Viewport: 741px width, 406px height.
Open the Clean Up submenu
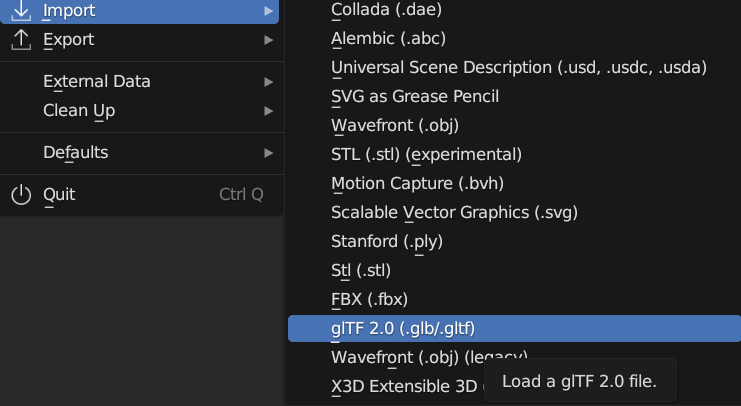(142, 111)
